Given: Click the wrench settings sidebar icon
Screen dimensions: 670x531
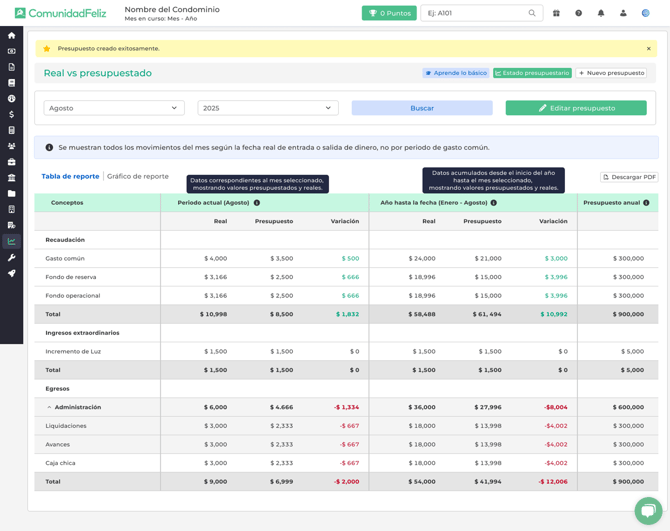Looking at the screenshot, I should tap(11, 257).
